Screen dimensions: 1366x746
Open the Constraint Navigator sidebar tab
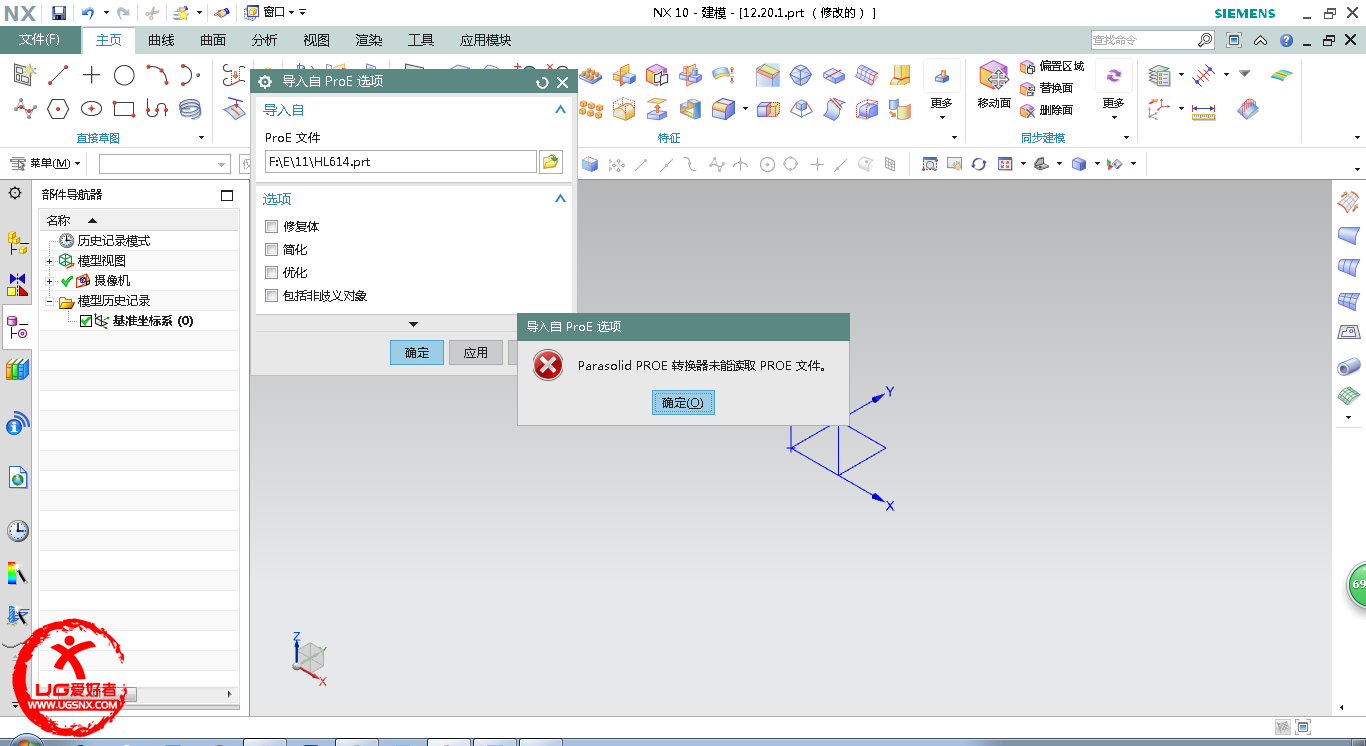[x=17, y=285]
